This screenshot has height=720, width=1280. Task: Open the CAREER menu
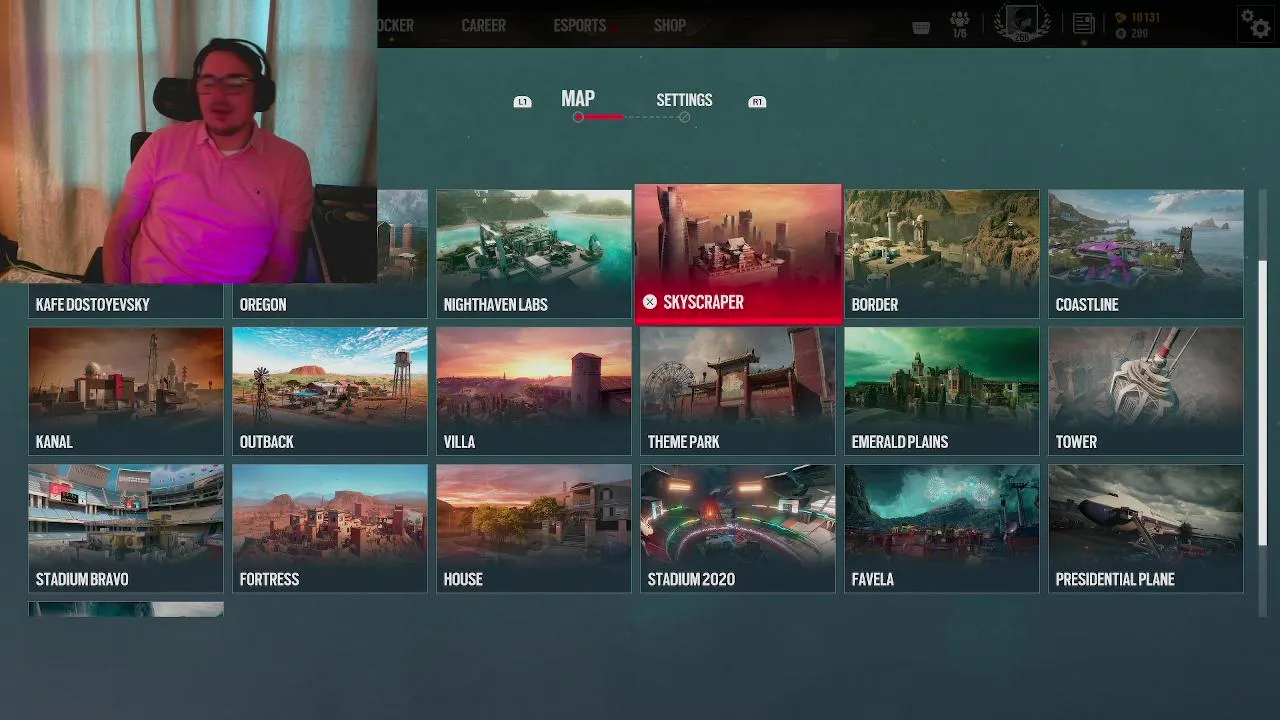(483, 25)
